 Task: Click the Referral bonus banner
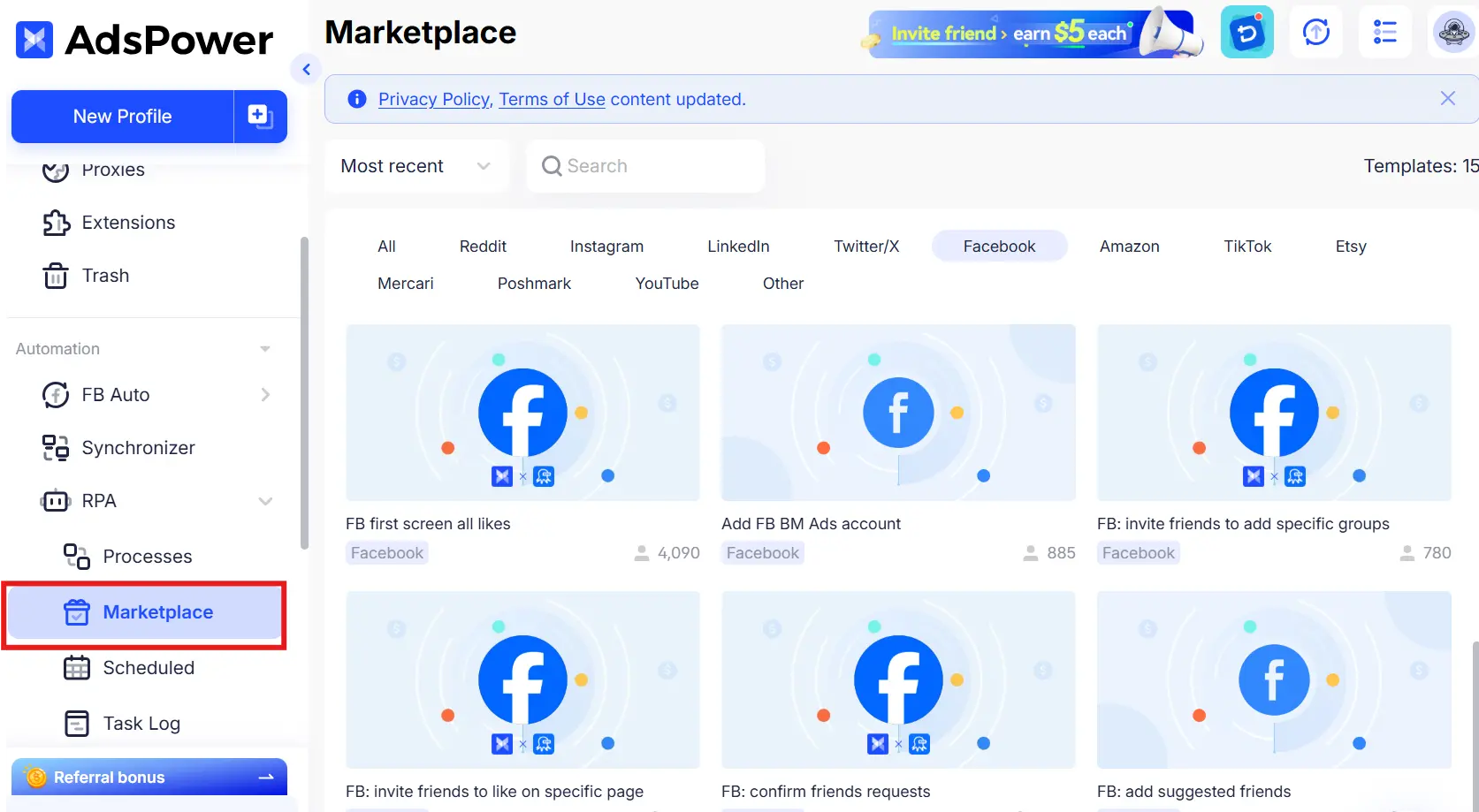149,777
